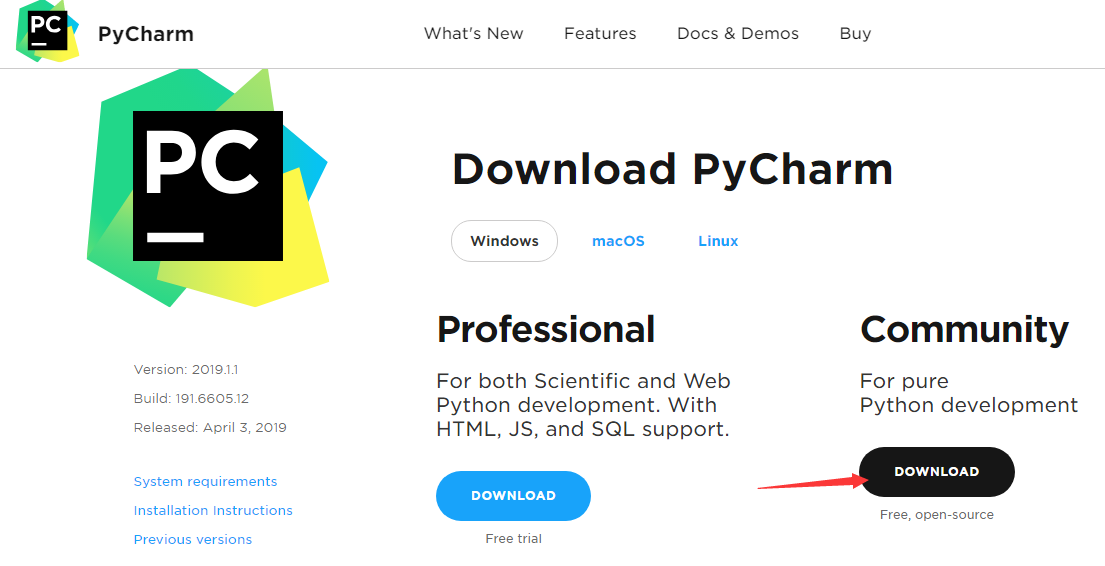View the Previous versions link
The width and height of the screenshot is (1105, 566).
192,539
